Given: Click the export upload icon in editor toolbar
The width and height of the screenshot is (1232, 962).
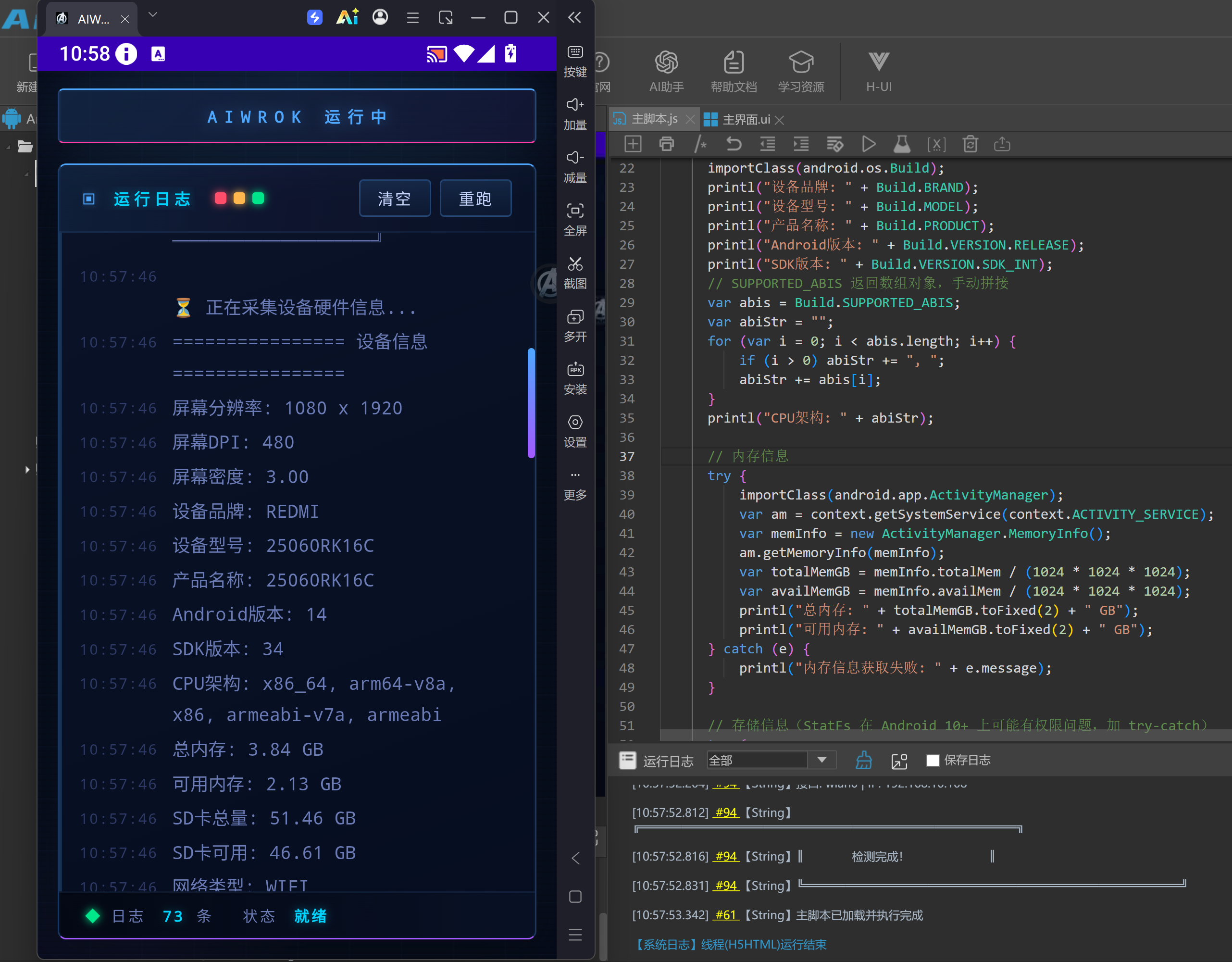Looking at the screenshot, I should tap(1002, 144).
